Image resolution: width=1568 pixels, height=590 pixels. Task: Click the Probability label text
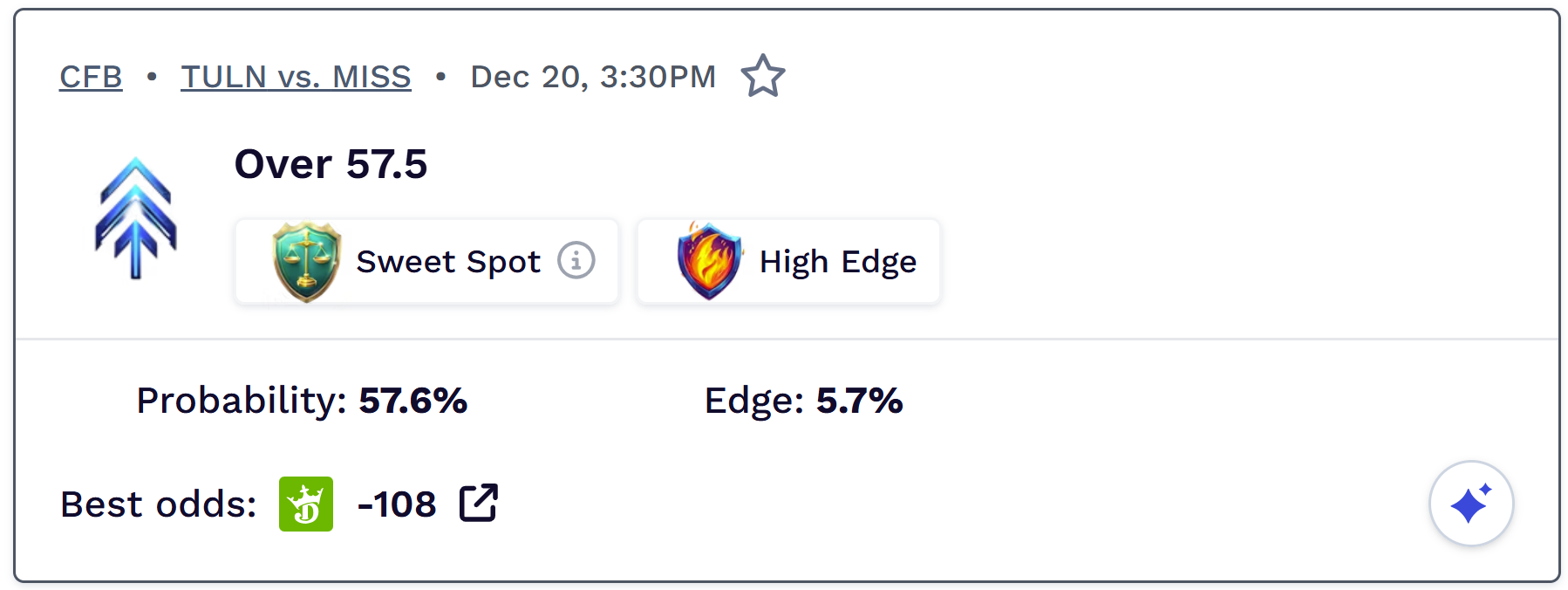(241, 401)
